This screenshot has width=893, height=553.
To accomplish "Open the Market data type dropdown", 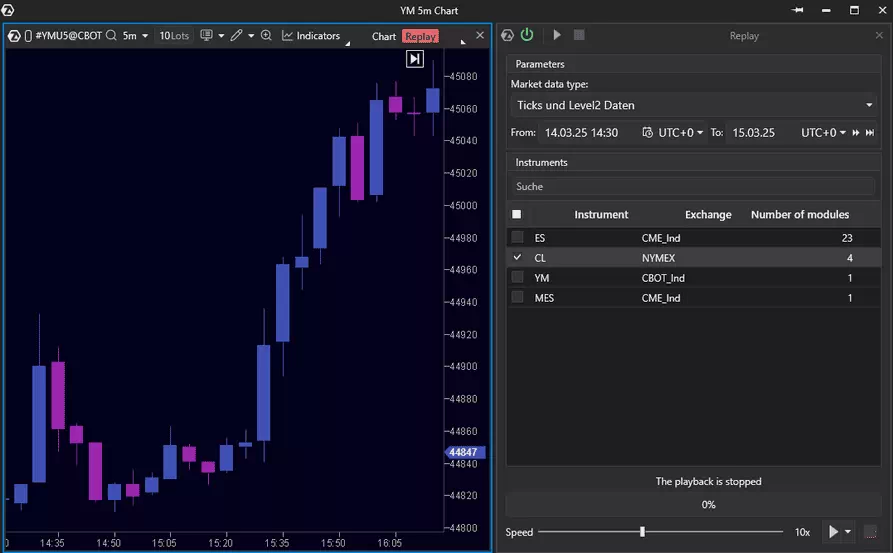I will (693, 105).
